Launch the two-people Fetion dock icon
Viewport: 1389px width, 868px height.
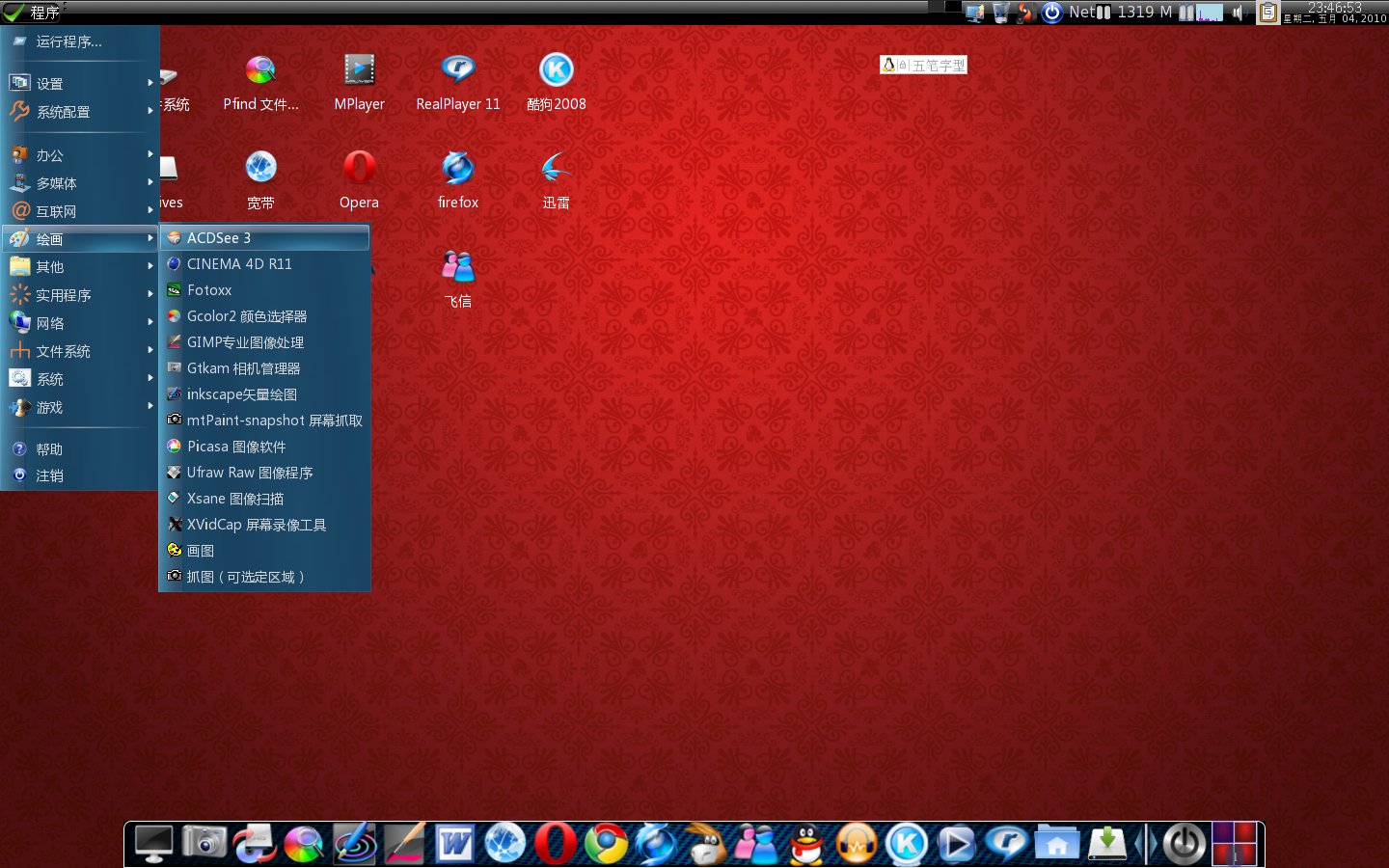tap(755, 845)
